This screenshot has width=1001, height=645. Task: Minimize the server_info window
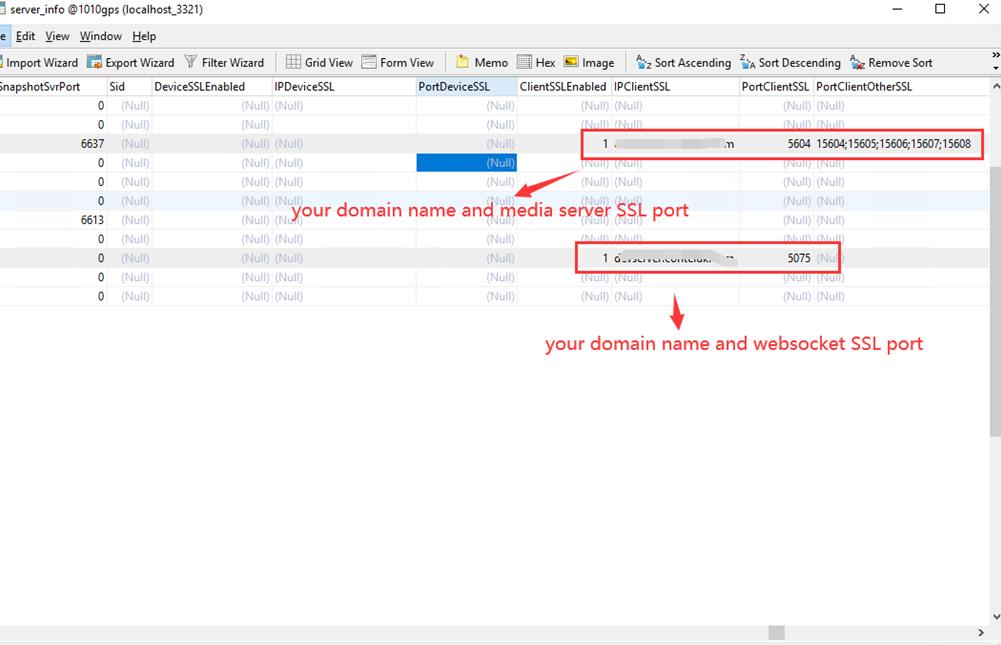point(897,9)
